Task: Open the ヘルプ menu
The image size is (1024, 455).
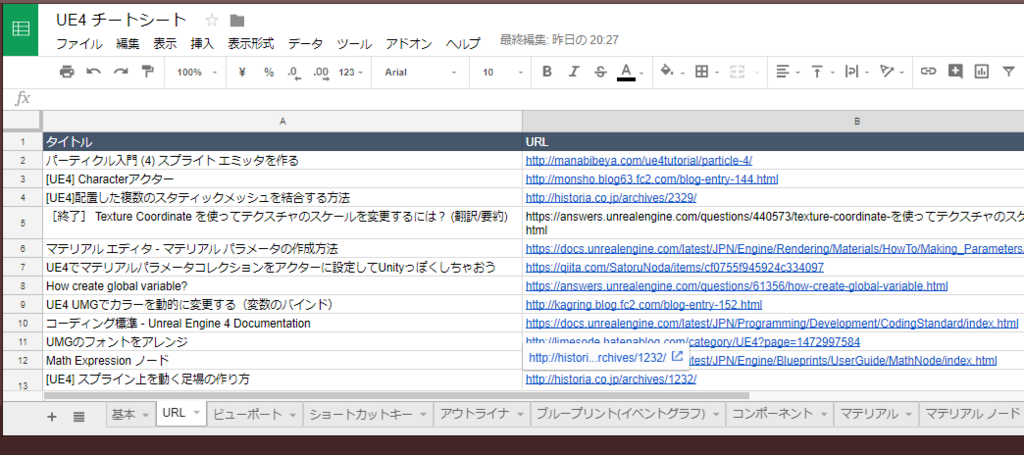Action: 463,44
